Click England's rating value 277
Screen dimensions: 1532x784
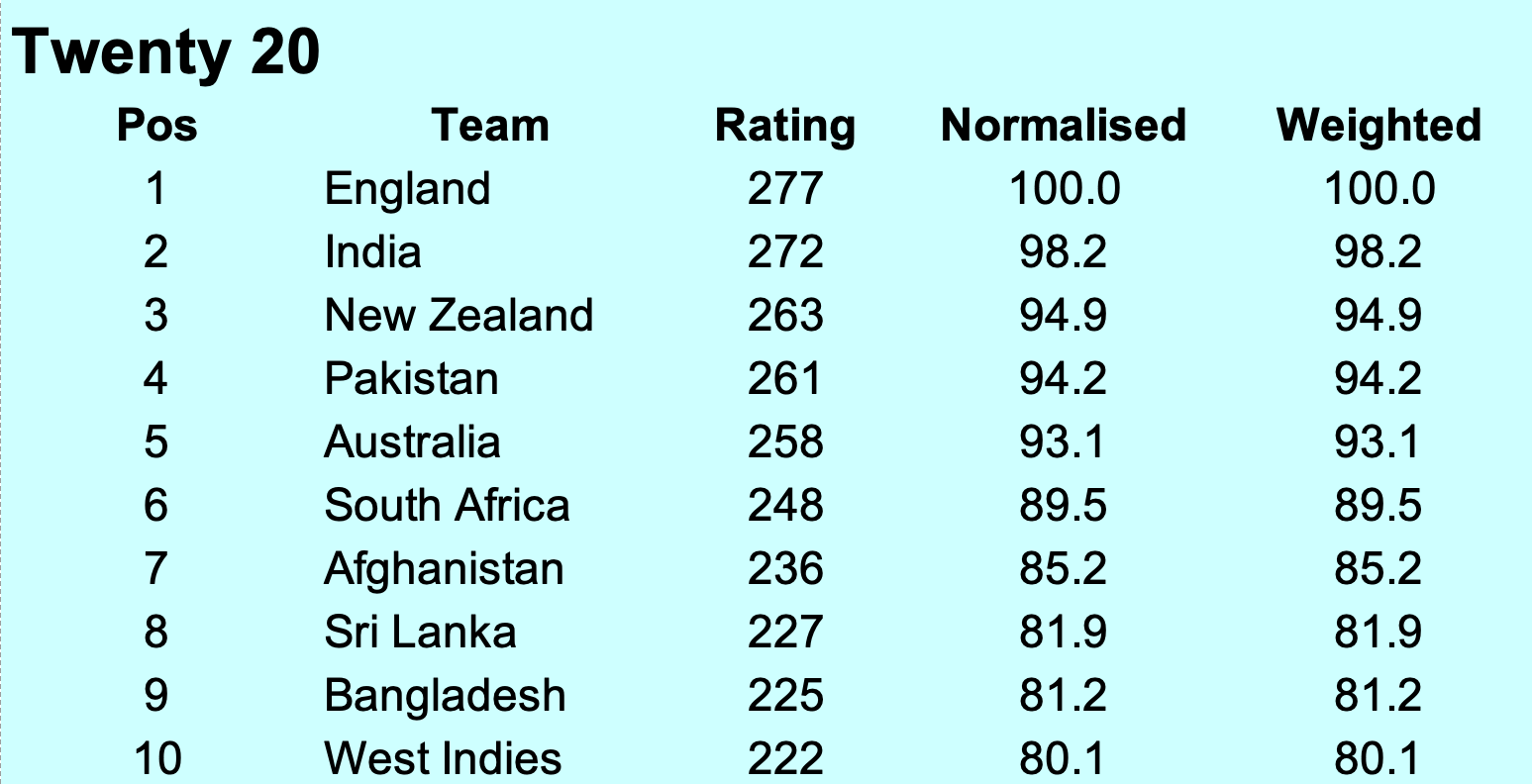click(785, 188)
